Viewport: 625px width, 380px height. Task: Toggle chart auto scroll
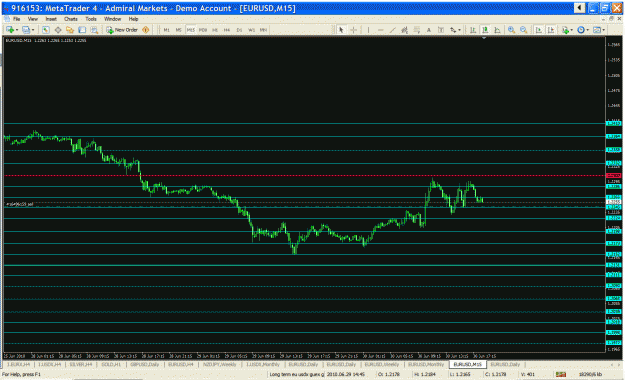pyautogui.click(x=539, y=30)
